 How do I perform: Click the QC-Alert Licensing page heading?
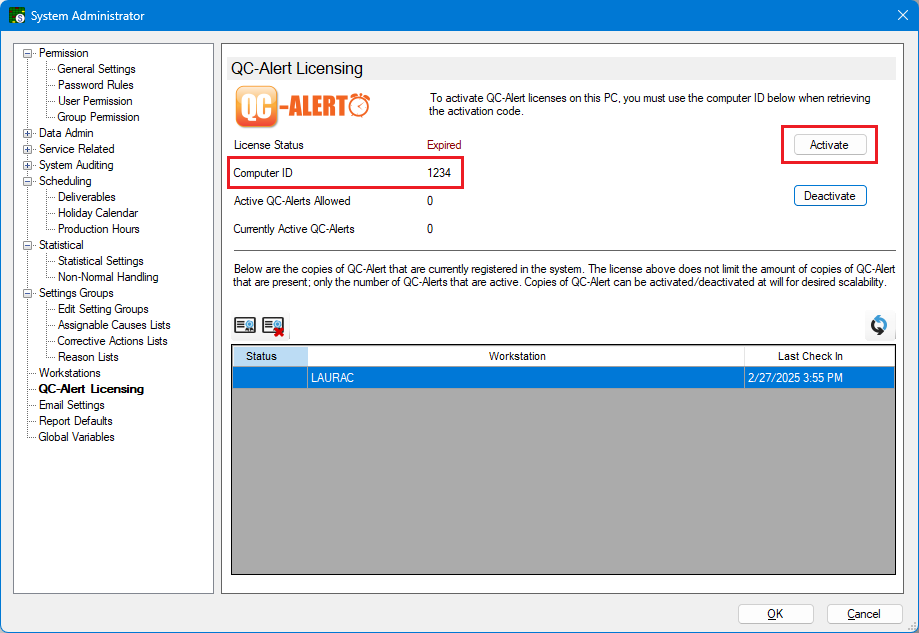click(x=297, y=69)
